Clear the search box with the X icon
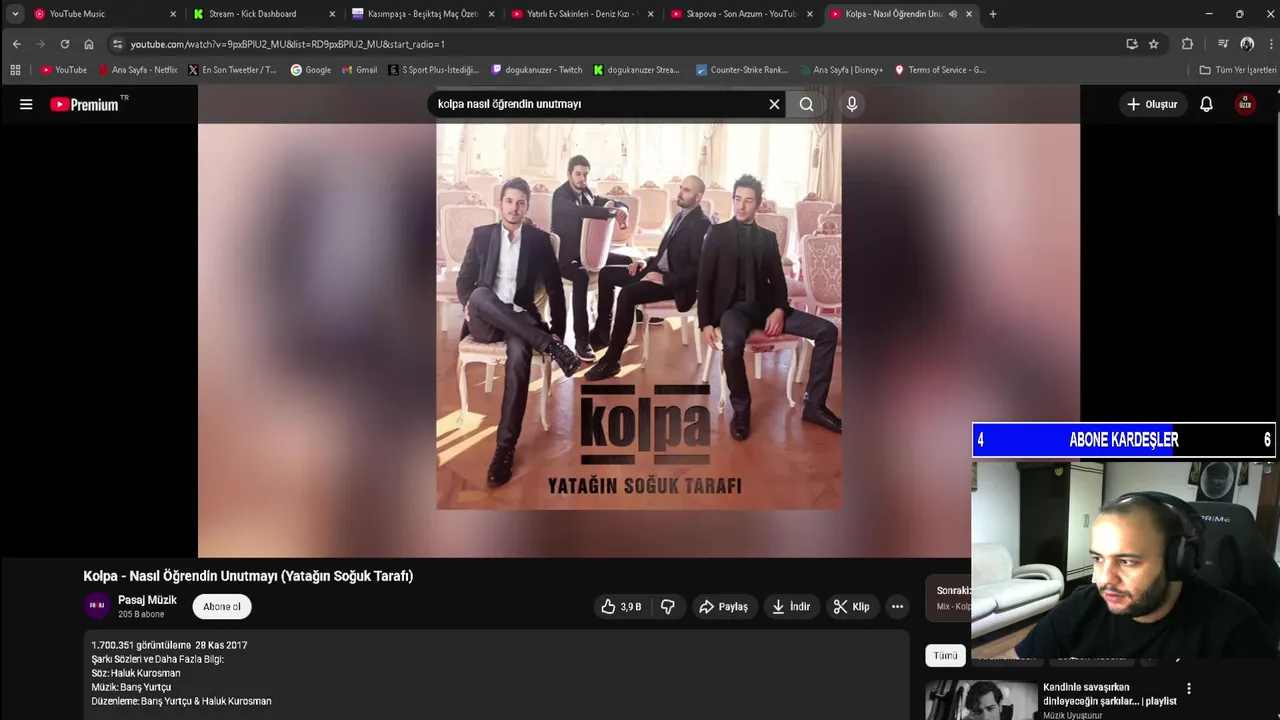 pyautogui.click(x=774, y=104)
